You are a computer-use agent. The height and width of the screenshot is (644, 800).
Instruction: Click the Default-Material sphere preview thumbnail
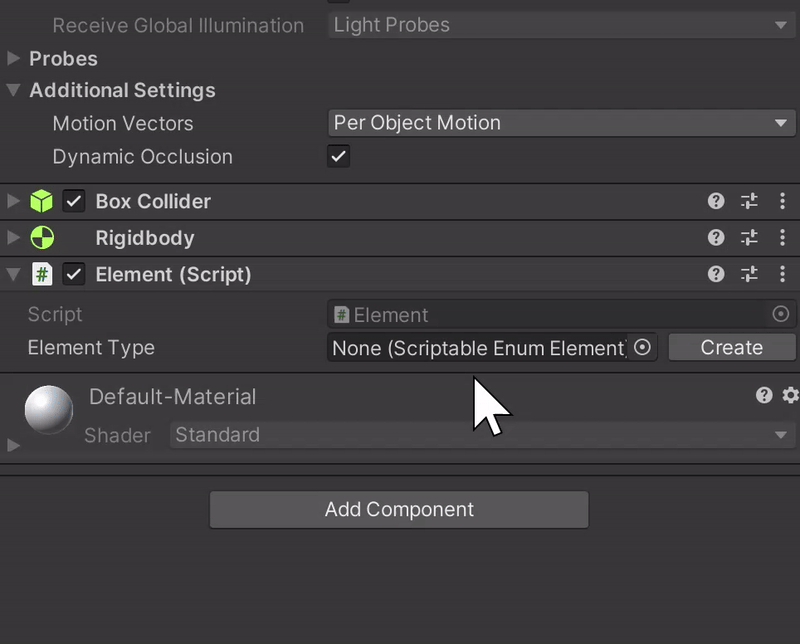tap(49, 410)
